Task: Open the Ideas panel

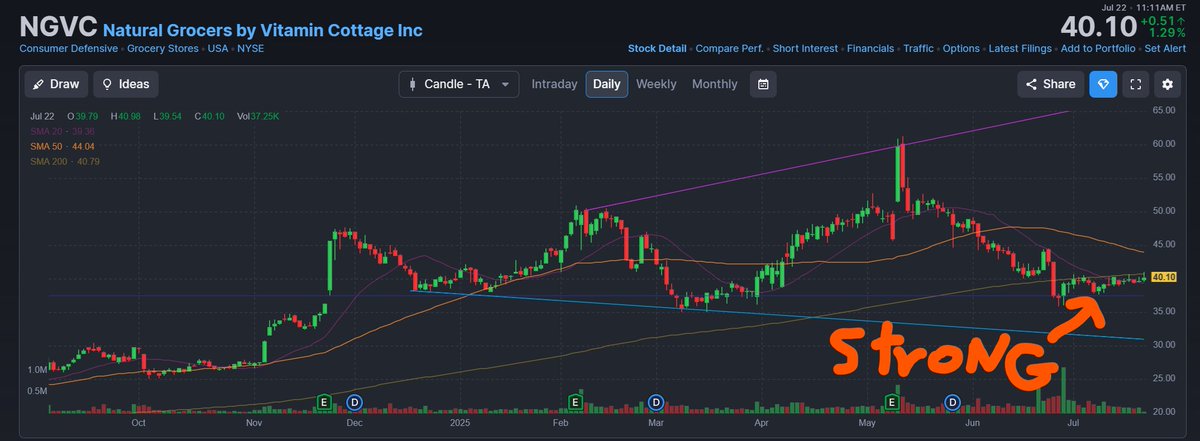Action: point(126,85)
